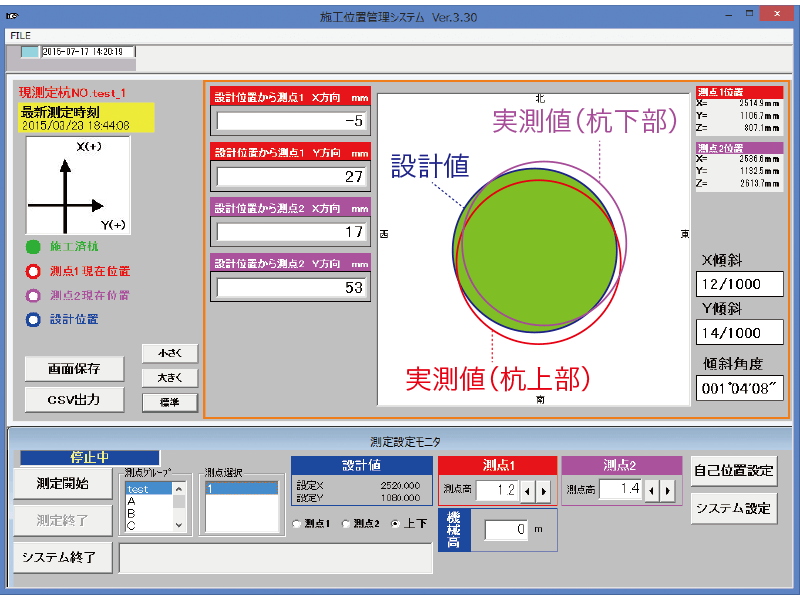Click the 2514.9mm X value under 測点1位置
Image resolution: width=800 pixels, height=600 pixels.
point(760,103)
